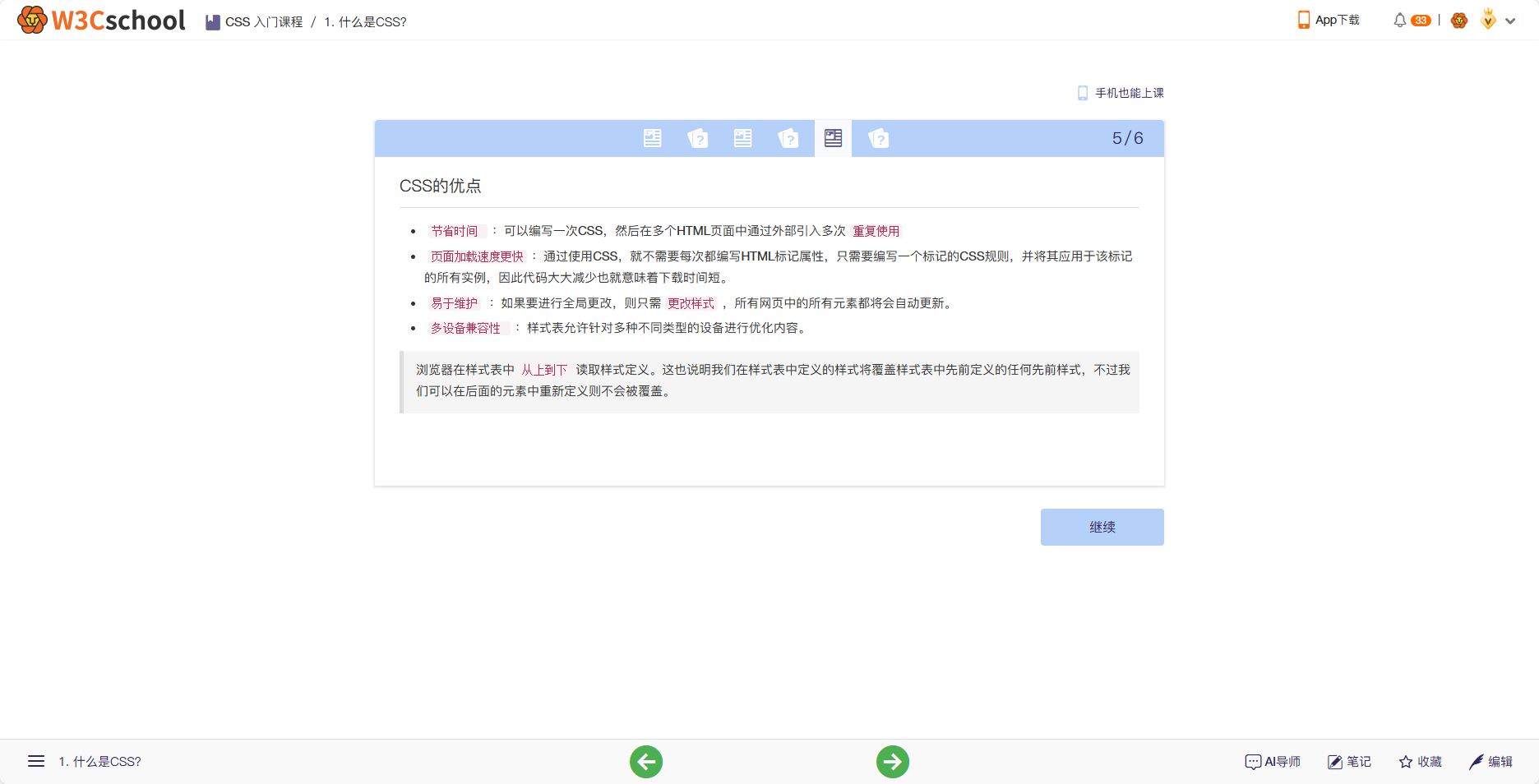Image resolution: width=1539 pixels, height=784 pixels.
Task: Go to the second step quiz icon
Action: (697, 138)
